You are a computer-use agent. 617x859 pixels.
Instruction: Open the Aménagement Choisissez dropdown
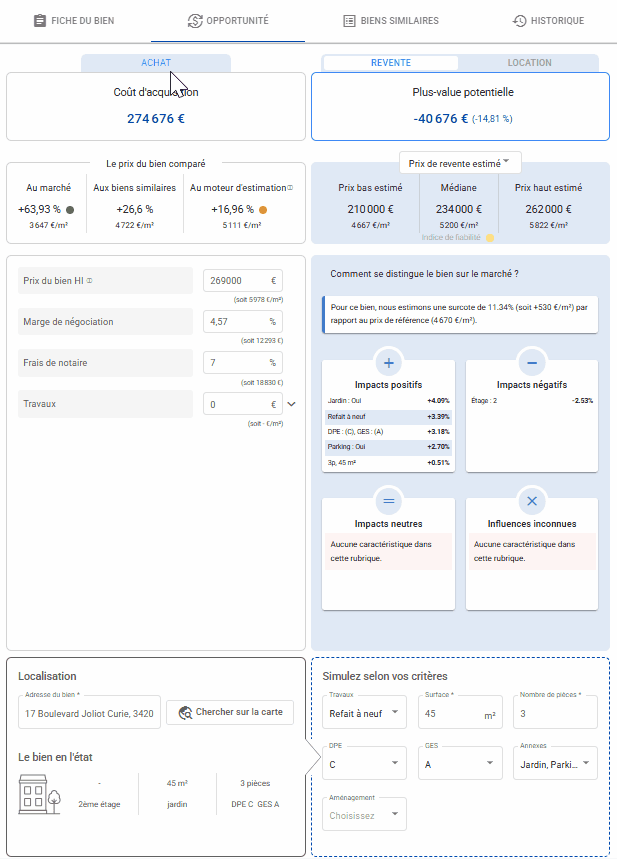(364, 815)
